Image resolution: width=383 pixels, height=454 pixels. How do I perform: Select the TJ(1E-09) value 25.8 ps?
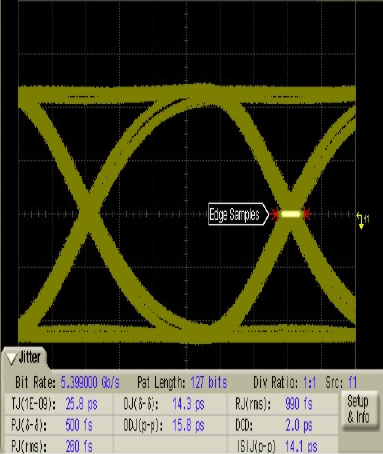[81, 404]
